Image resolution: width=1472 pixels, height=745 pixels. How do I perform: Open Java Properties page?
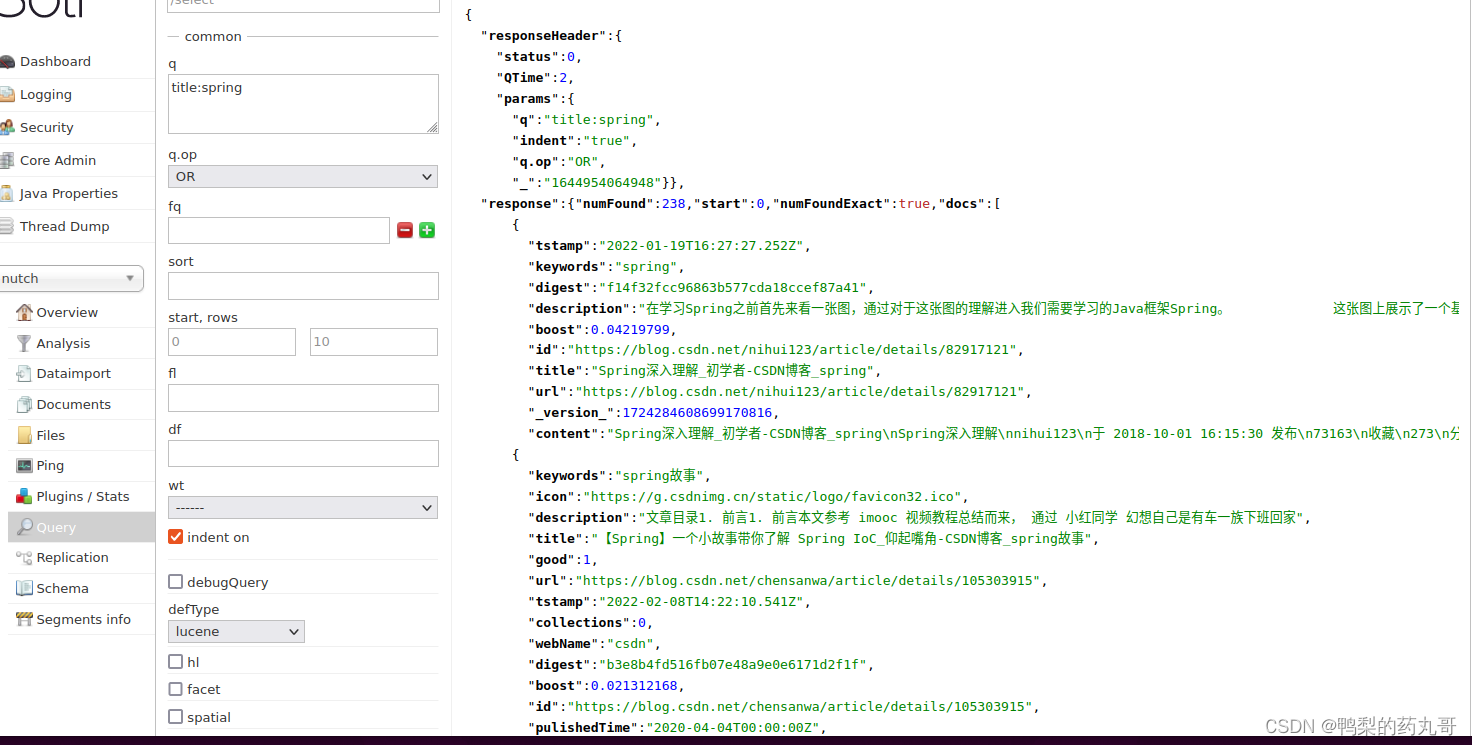point(69,193)
